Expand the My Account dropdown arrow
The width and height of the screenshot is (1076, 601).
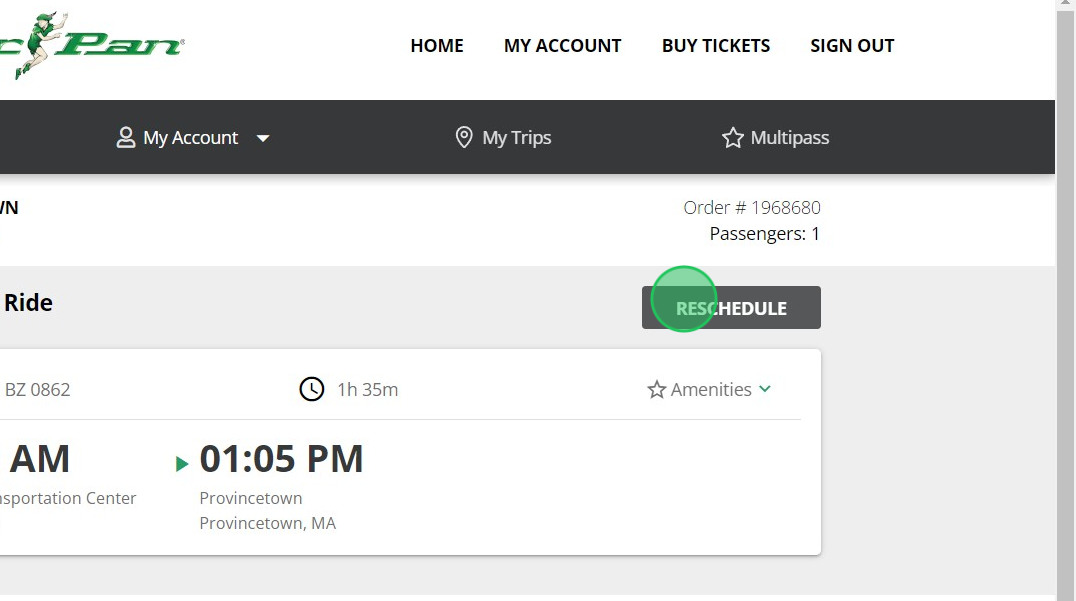coord(263,138)
